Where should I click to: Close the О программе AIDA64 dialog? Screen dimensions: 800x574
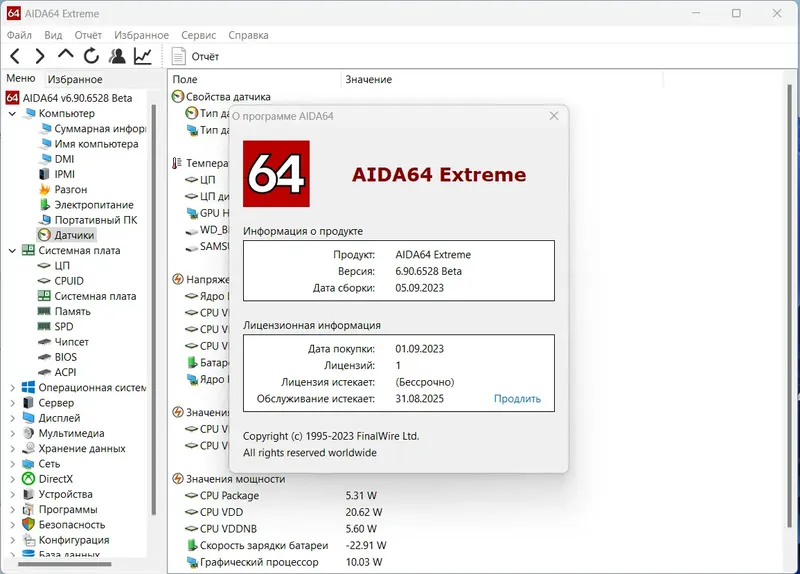pyautogui.click(x=554, y=116)
